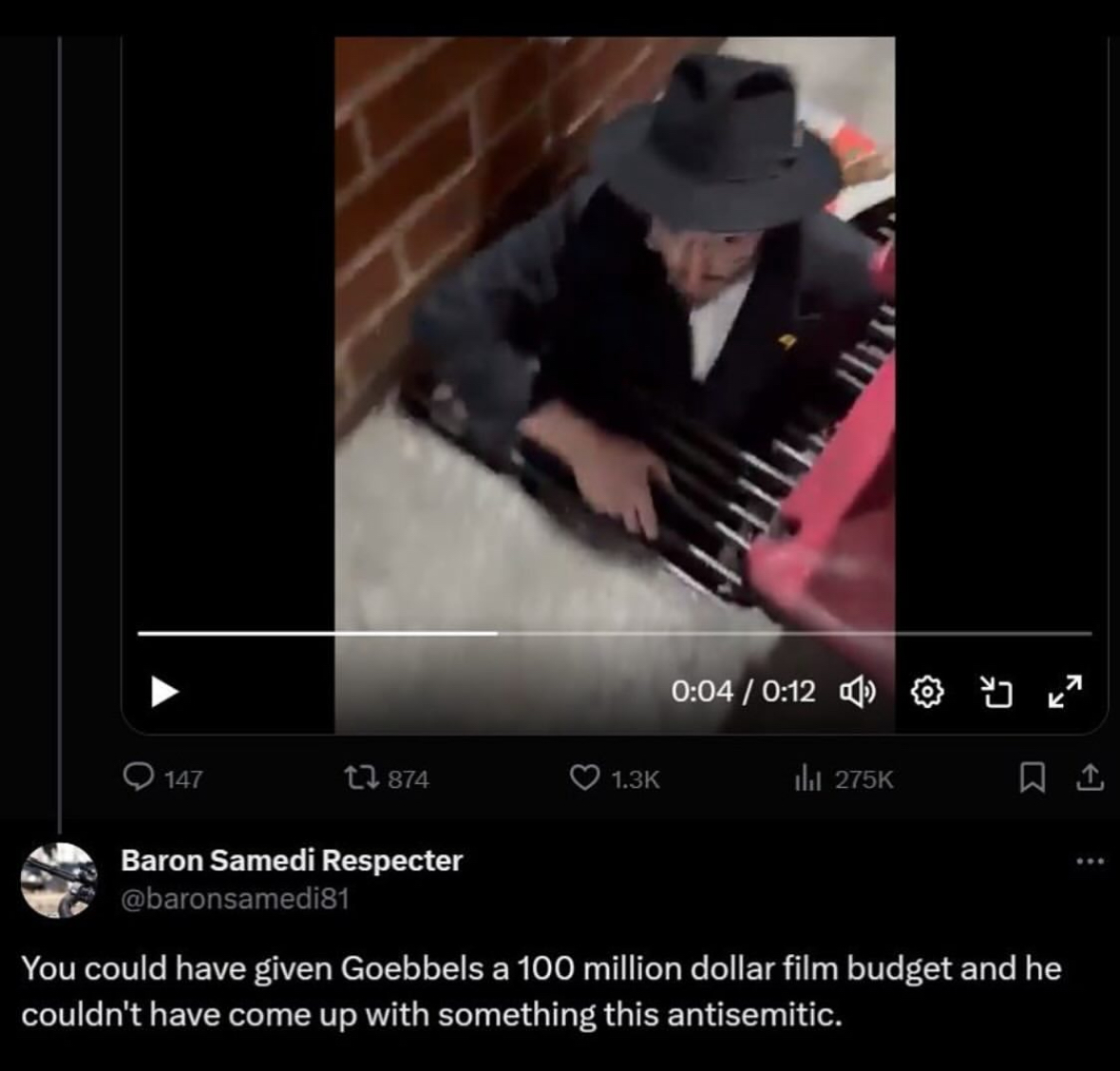
Task: Open video settings gear
Action: tap(927, 692)
